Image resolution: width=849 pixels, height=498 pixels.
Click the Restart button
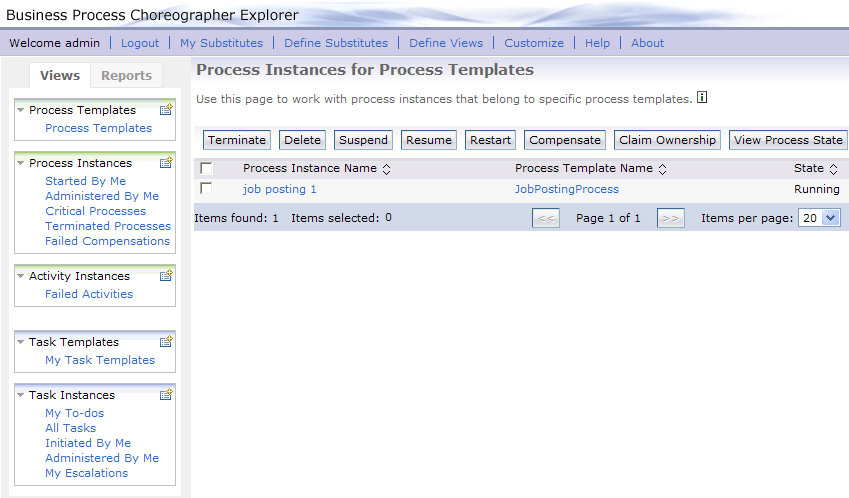[x=490, y=140]
